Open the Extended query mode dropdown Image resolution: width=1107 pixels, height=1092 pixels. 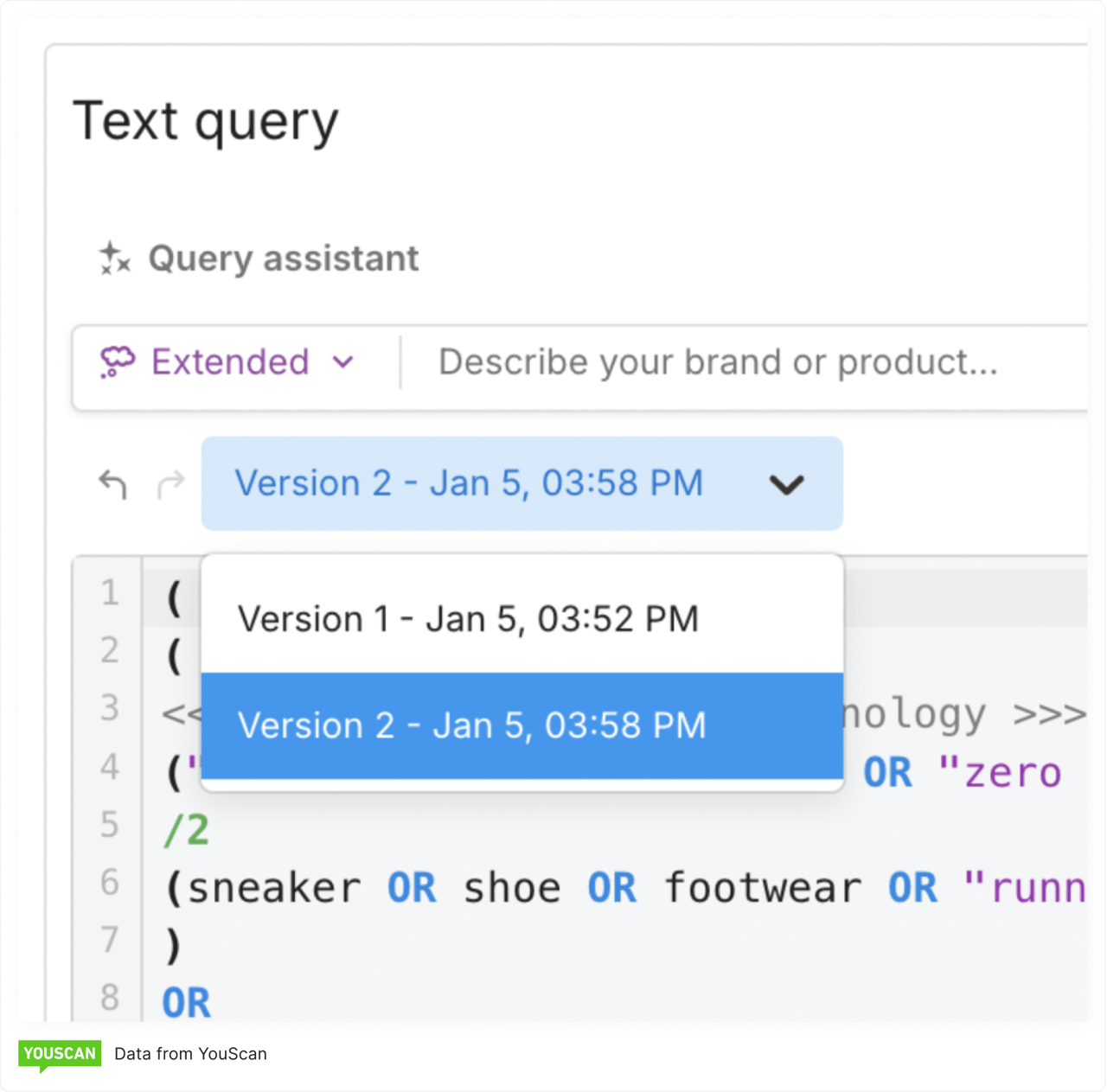tap(229, 362)
